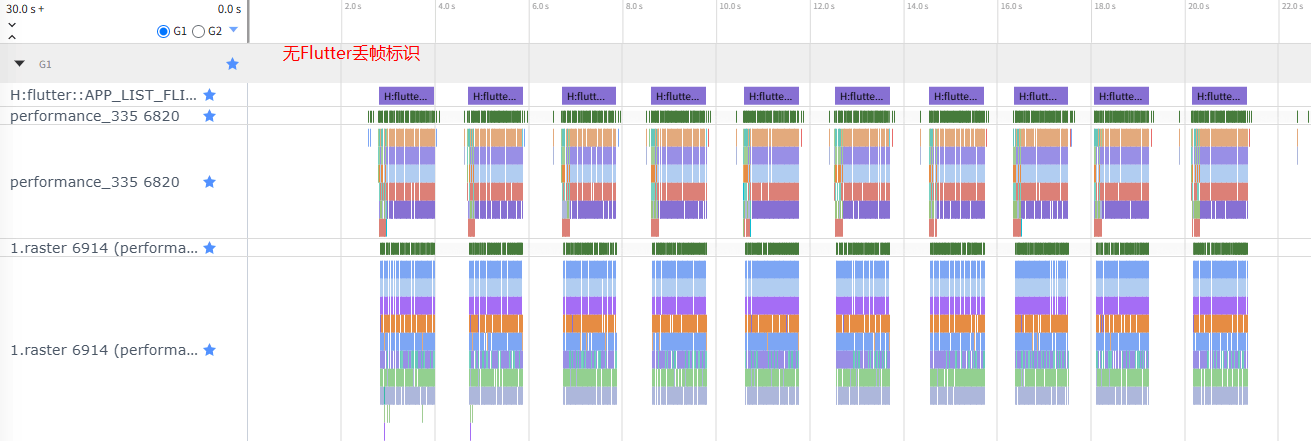Star the tall performance_335 6820 slices row
Screen dimensions: 1311x441
[209, 182]
